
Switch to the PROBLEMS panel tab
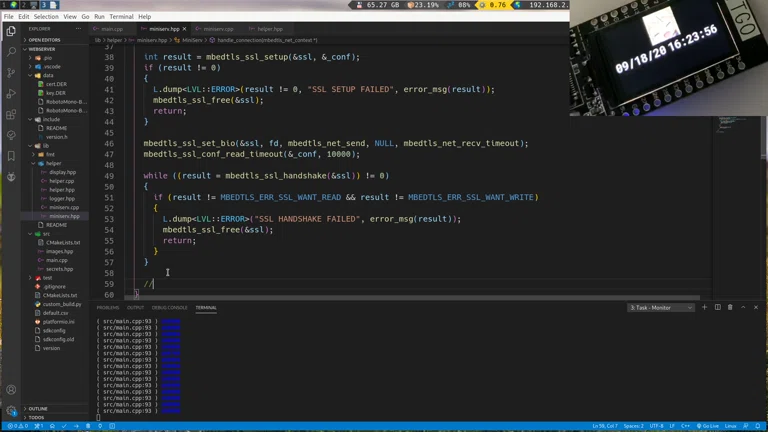[x=108, y=308]
